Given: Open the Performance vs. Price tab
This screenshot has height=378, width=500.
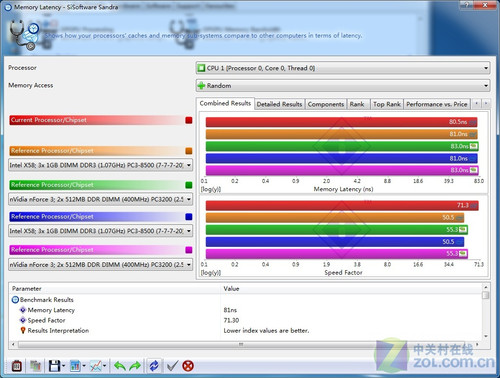Looking at the screenshot, I should click(x=437, y=104).
